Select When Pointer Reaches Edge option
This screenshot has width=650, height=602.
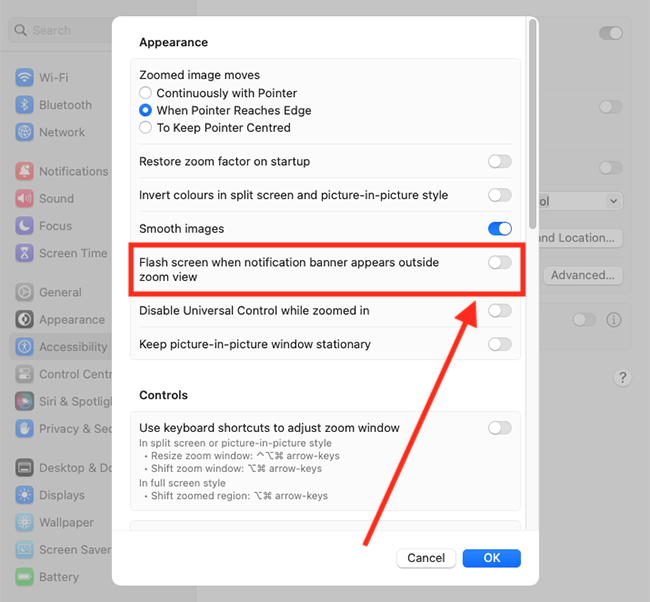point(145,110)
